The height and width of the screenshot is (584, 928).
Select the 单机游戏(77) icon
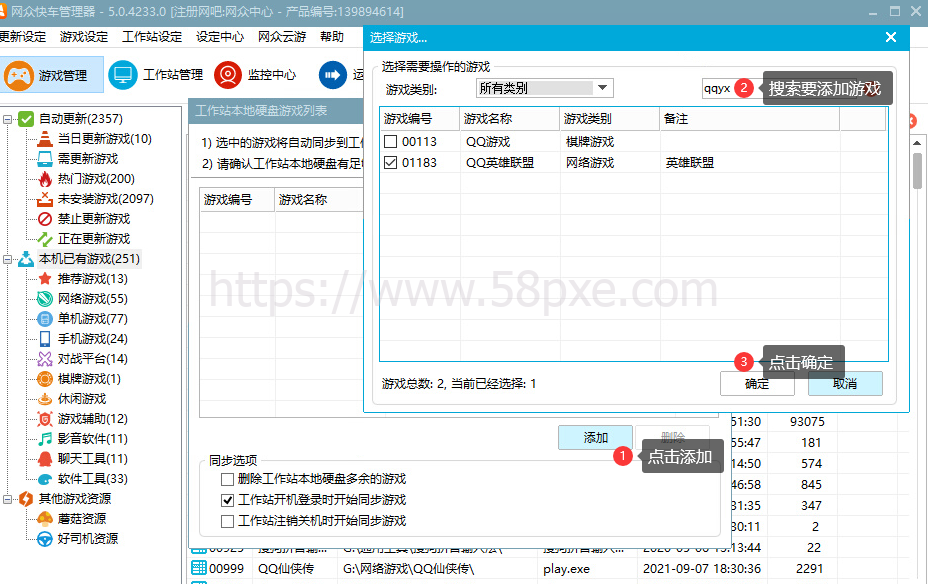45,319
